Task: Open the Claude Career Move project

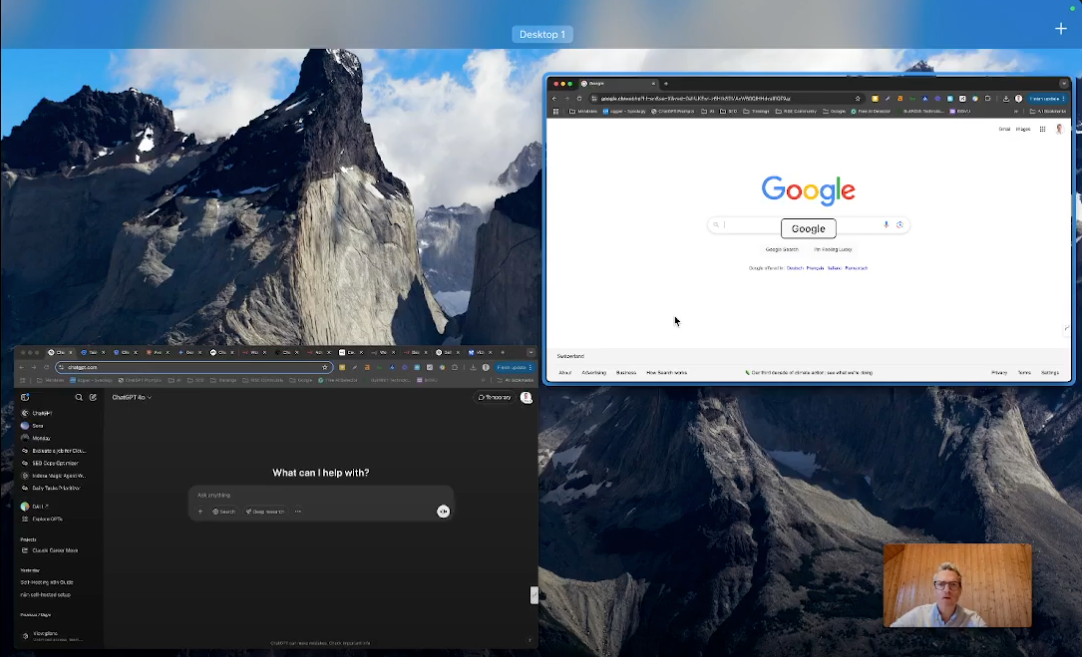Action: 49,551
